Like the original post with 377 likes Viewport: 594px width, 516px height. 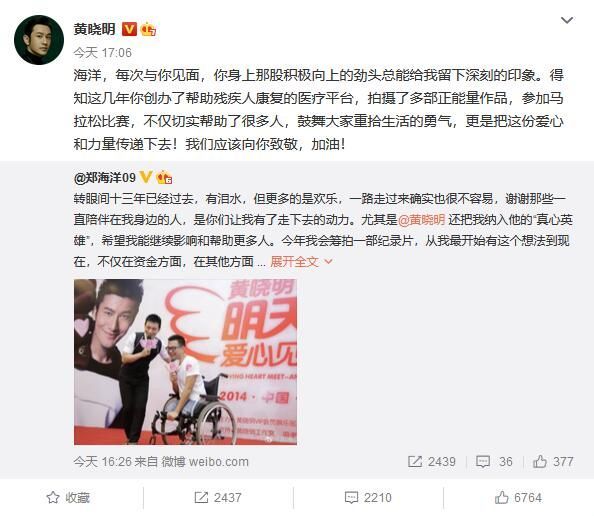tap(553, 461)
